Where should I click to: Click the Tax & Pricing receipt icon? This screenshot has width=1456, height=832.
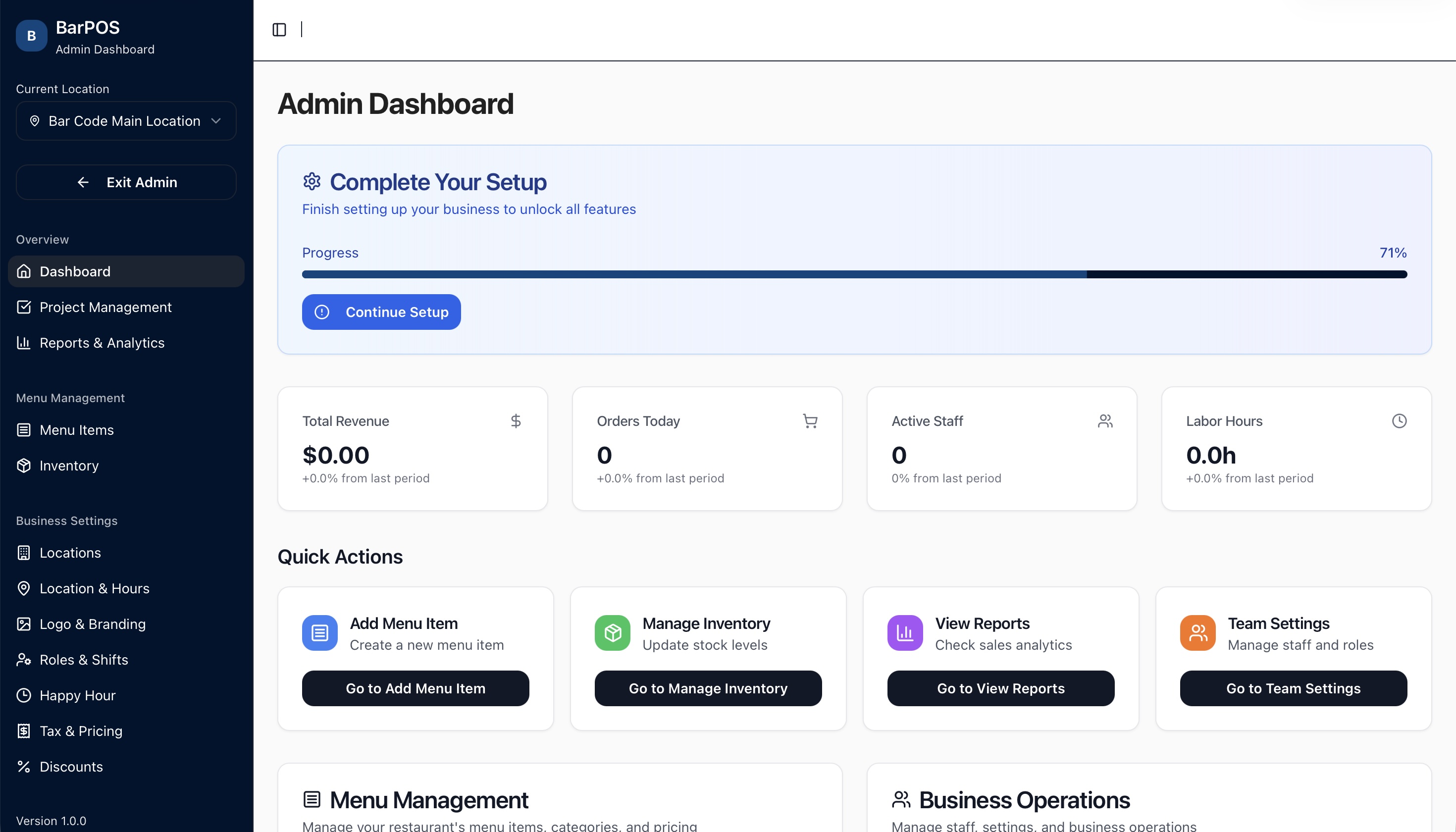pos(23,731)
